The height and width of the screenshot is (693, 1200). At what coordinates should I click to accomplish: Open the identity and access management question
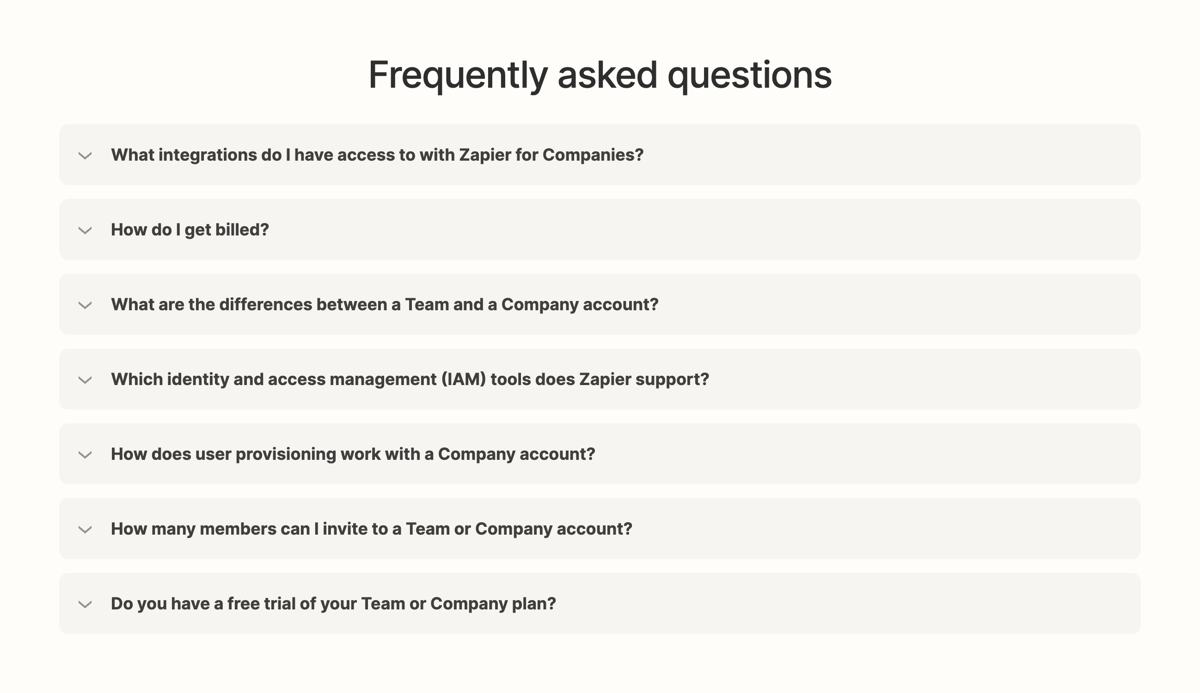point(410,379)
